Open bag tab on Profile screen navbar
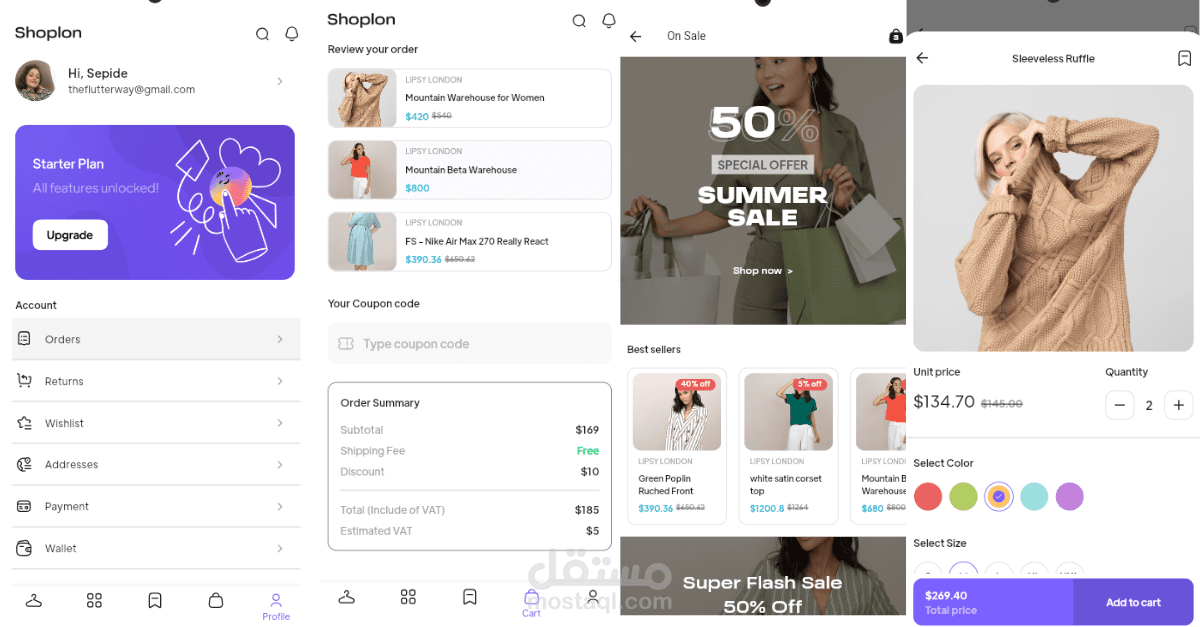This screenshot has width=1200, height=627. tap(215, 600)
